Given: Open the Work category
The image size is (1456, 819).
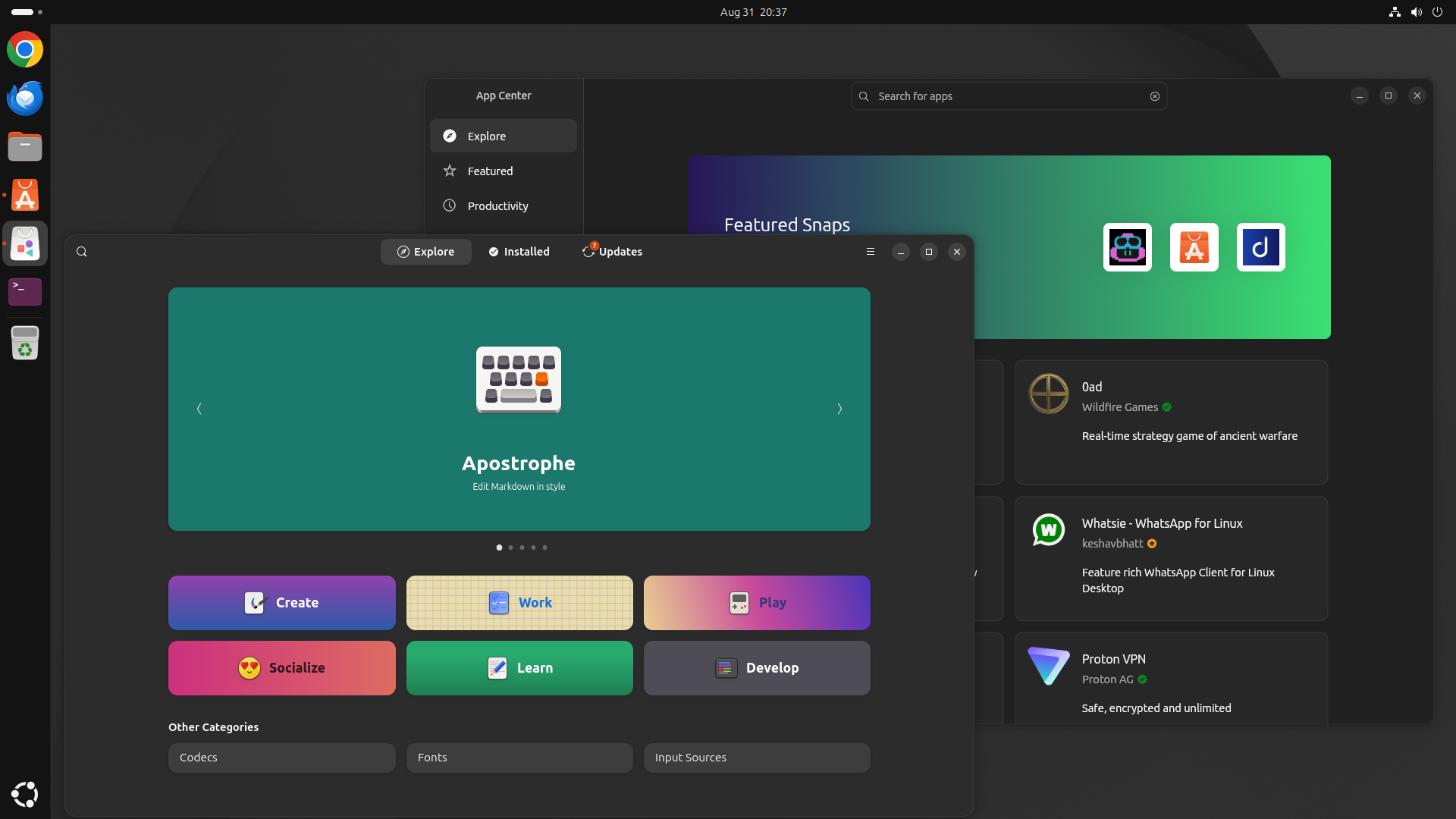Looking at the screenshot, I should point(519,603).
